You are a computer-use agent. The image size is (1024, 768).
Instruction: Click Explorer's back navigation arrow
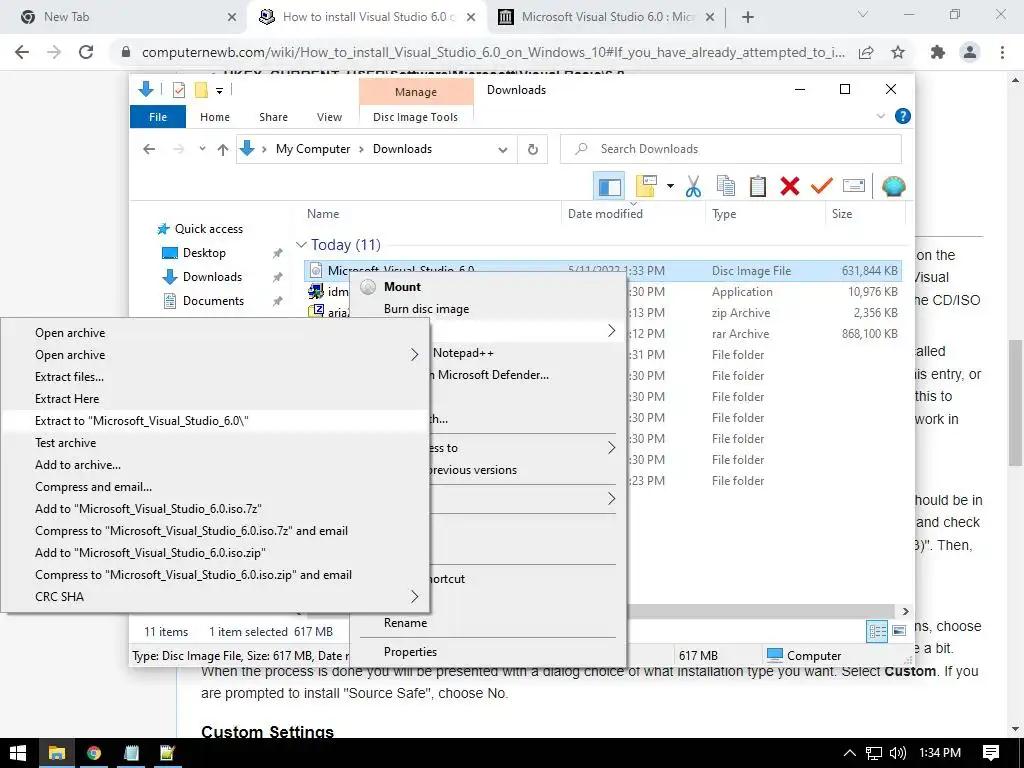(x=149, y=150)
